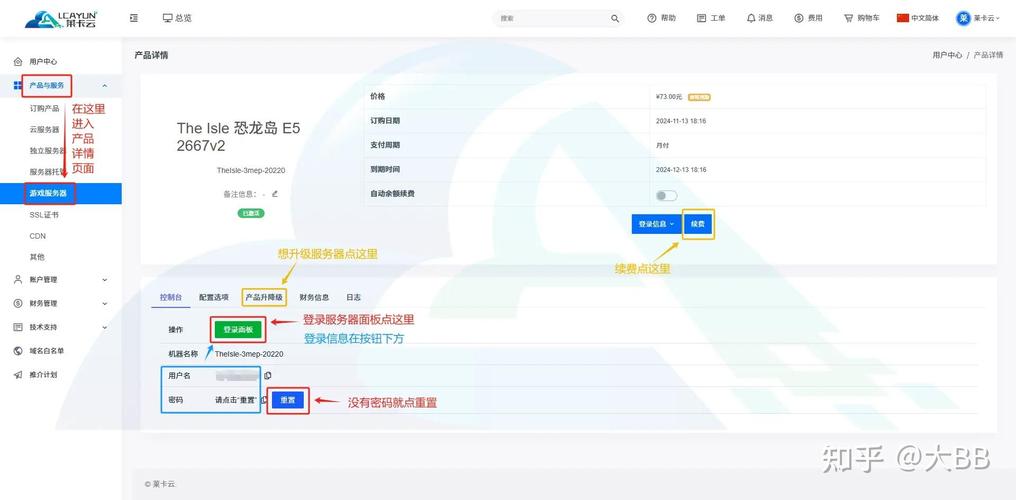Switch to the 日志 tab
Viewport: 1016px width, 500px height.
tap(353, 297)
